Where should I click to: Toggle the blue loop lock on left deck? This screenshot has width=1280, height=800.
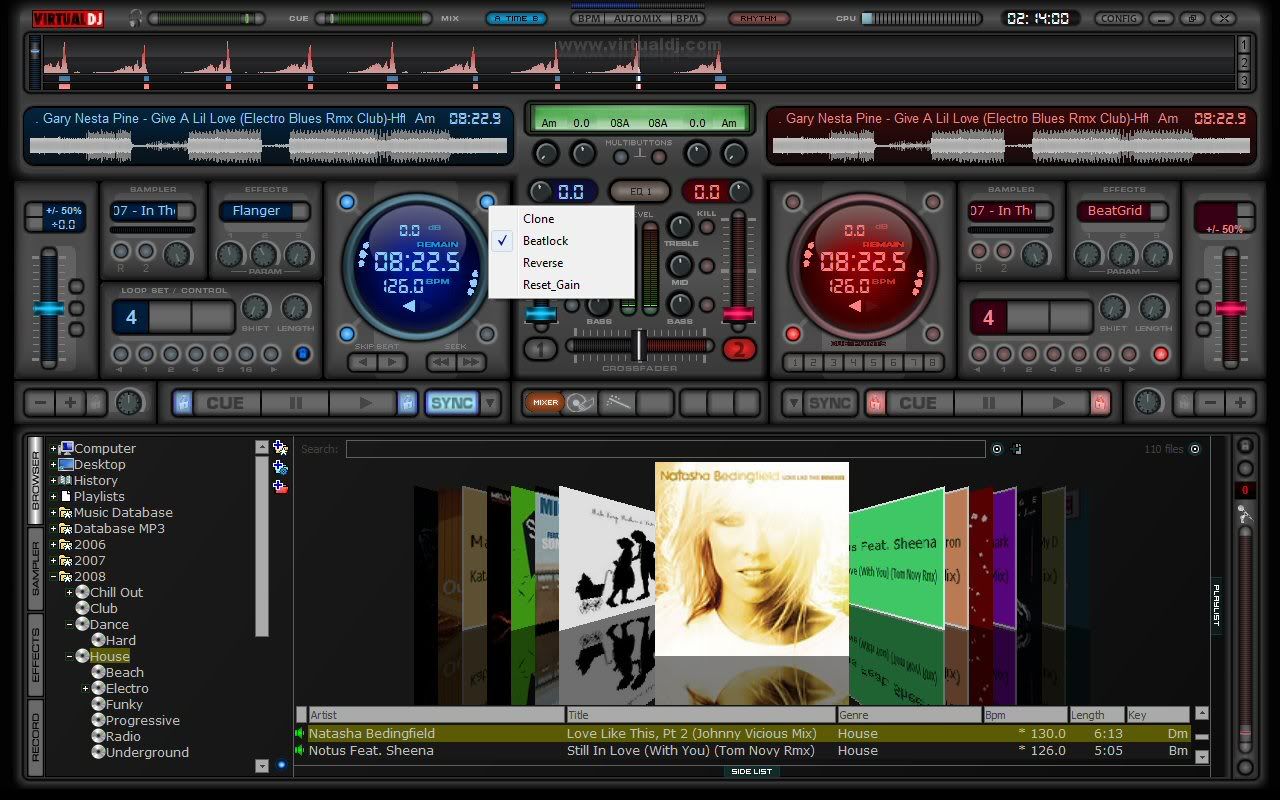coord(302,354)
